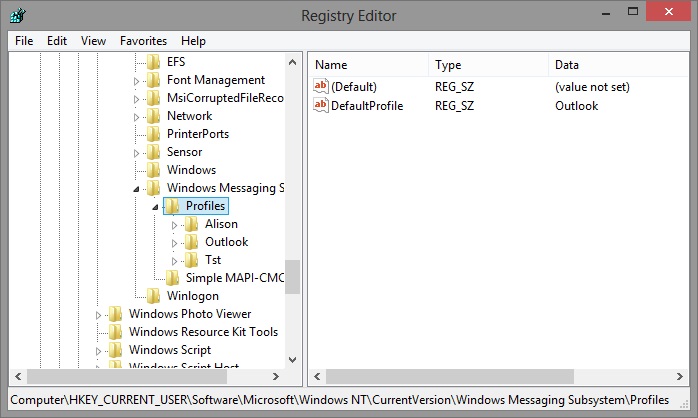Image resolution: width=698 pixels, height=418 pixels.
Task: Expand the Font Management key
Action: pos(137,81)
